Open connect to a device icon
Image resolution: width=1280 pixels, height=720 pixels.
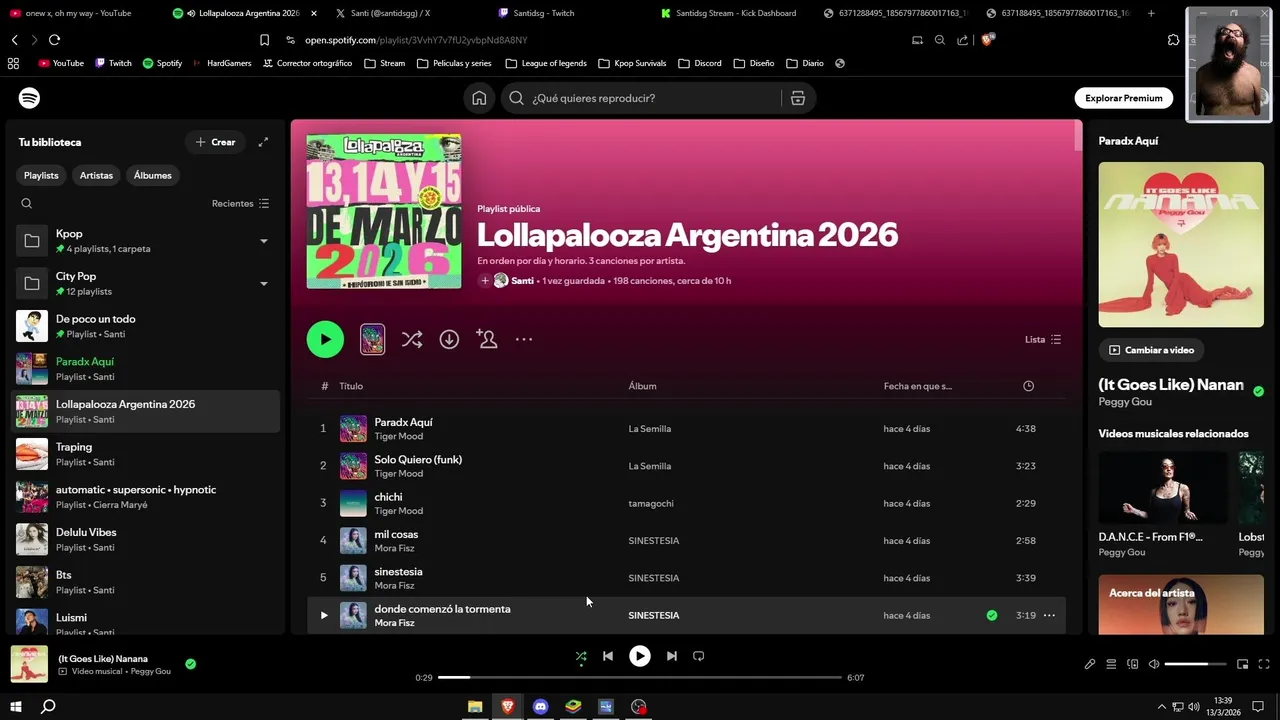[1132, 664]
